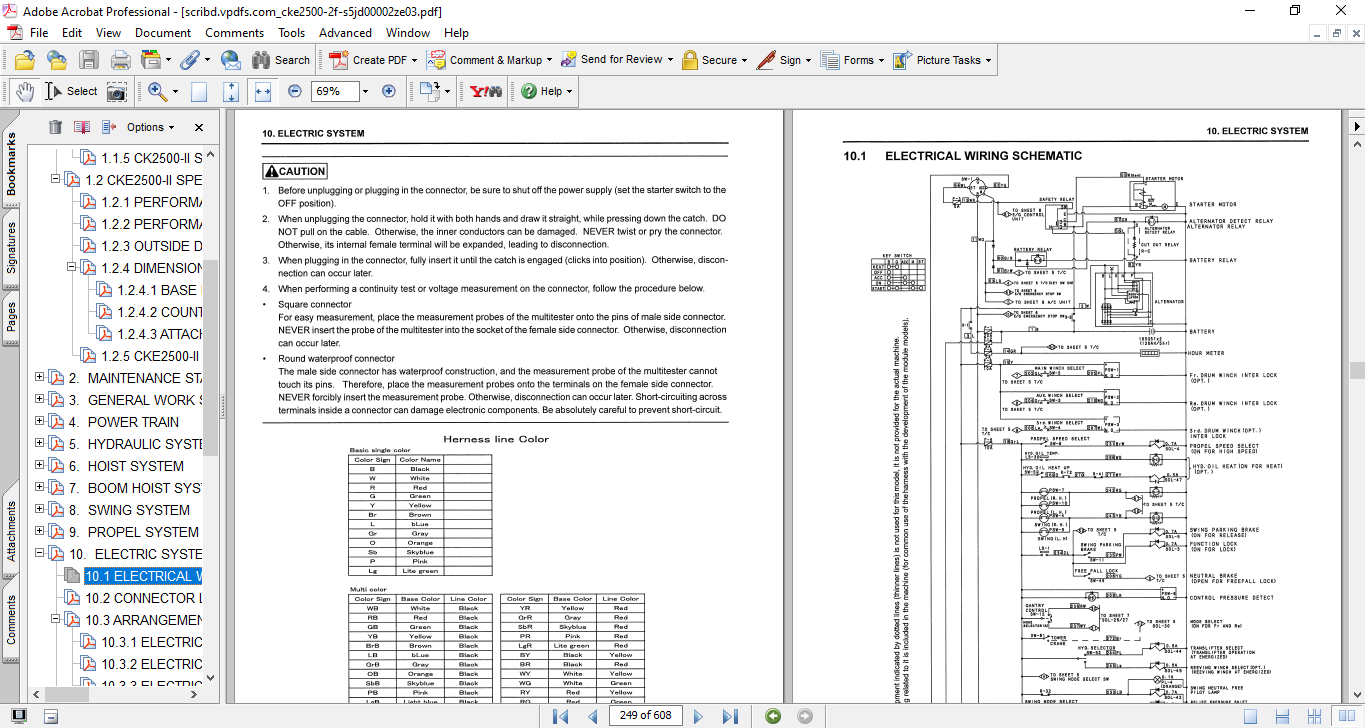Click the Zoom Out minus button
The width and height of the screenshot is (1365, 728).
[294, 91]
